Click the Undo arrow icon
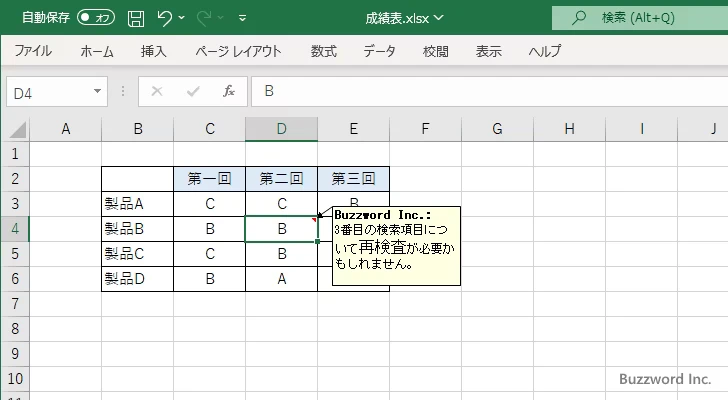728x400 pixels. [164, 18]
